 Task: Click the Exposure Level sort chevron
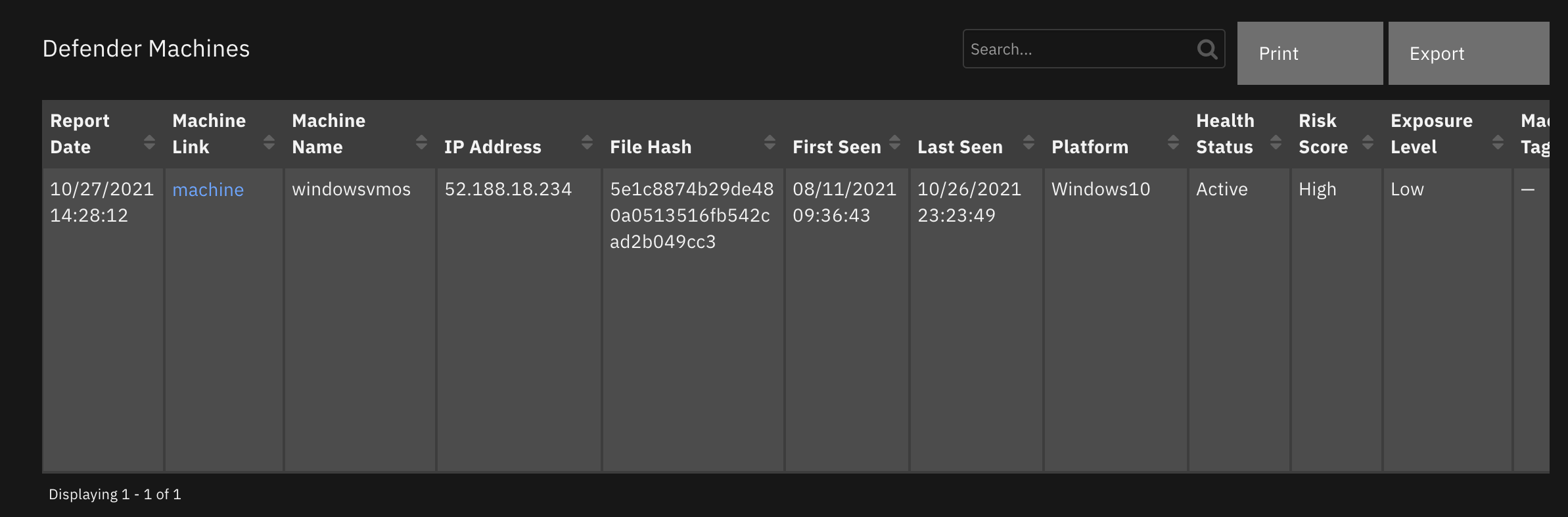point(1498,141)
